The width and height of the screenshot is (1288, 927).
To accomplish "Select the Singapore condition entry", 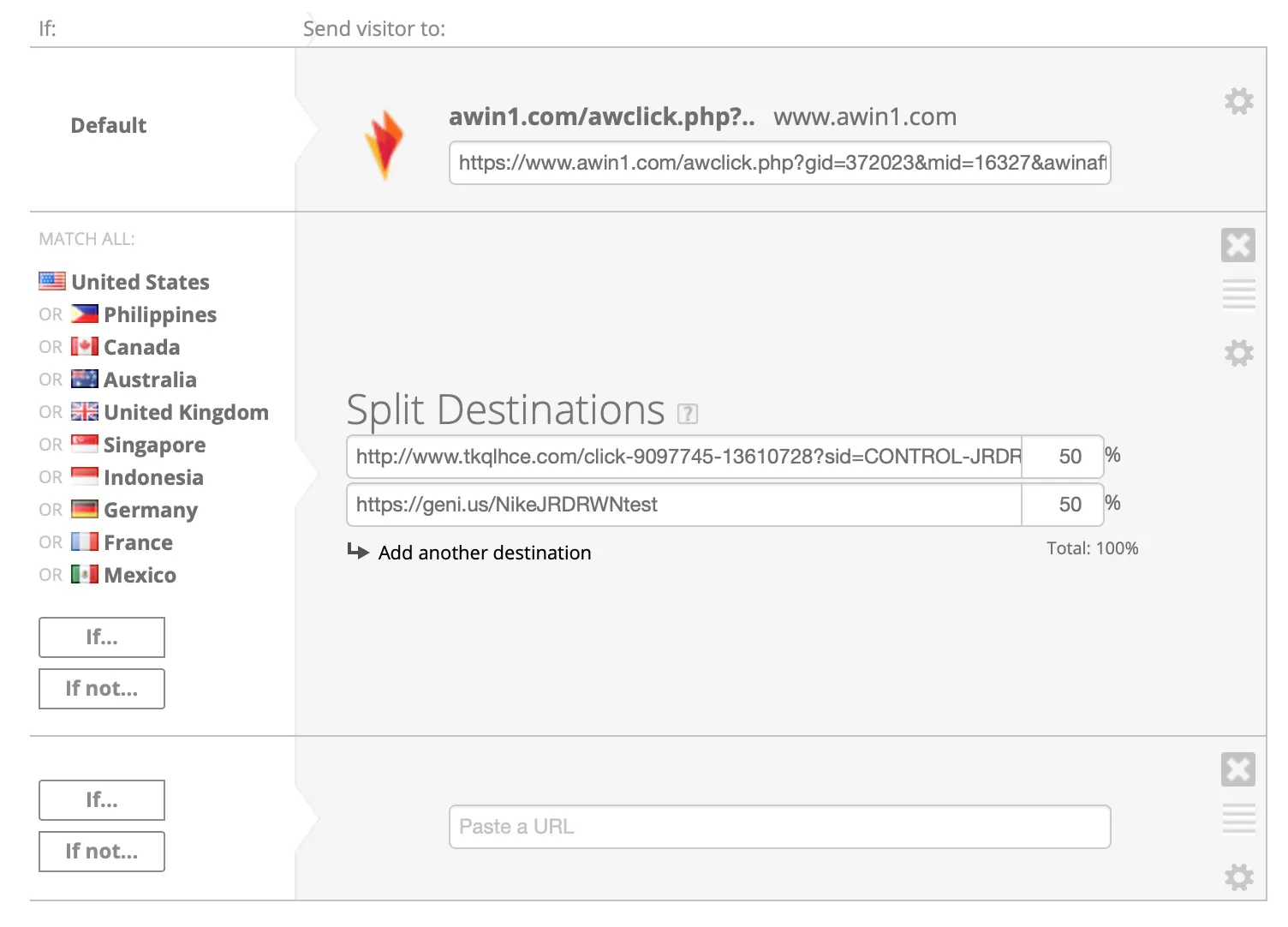I will pos(154,445).
